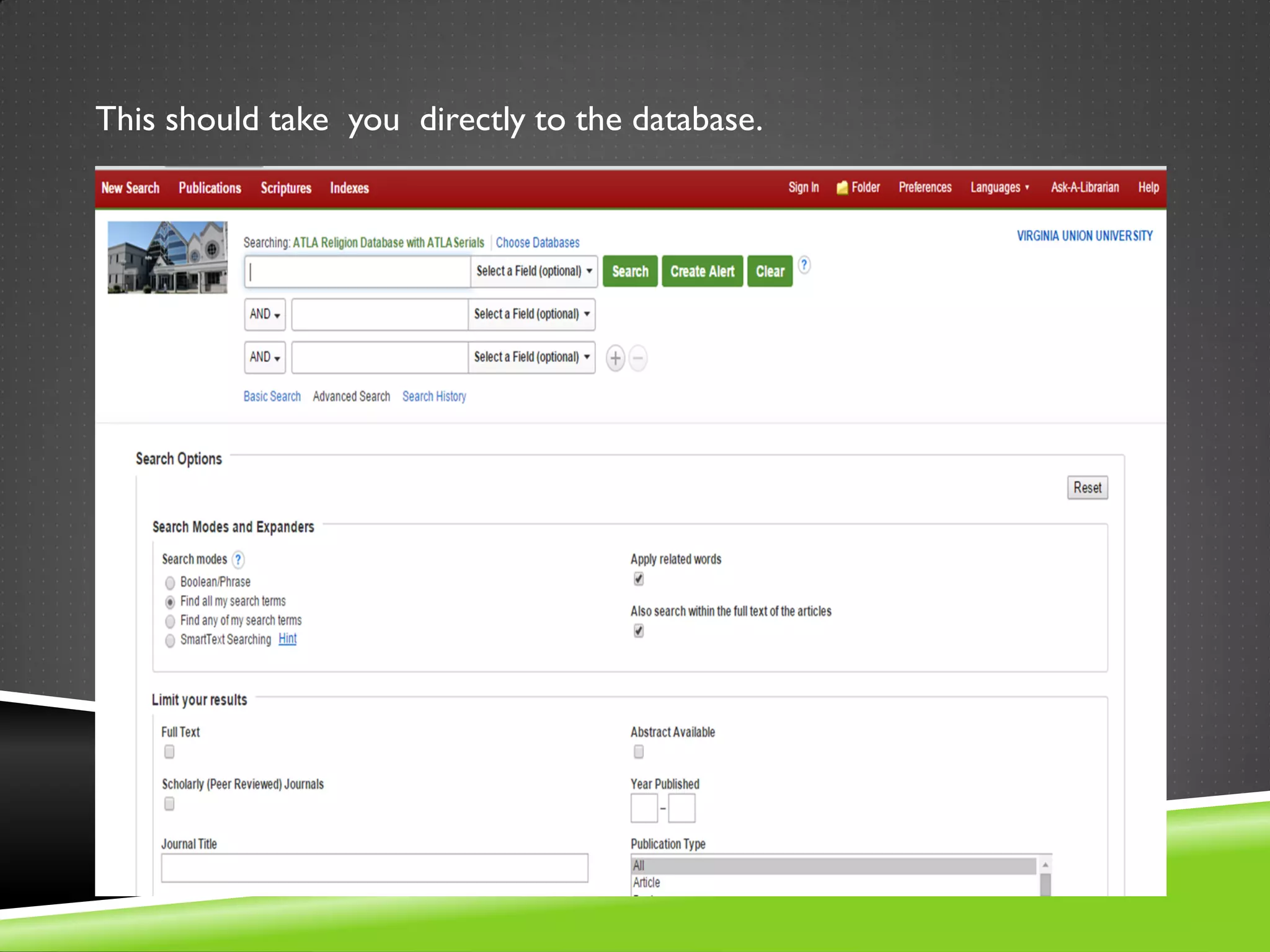Select Boolean/Phrase search mode
The image size is (1270, 952).
click(x=170, y=583)
